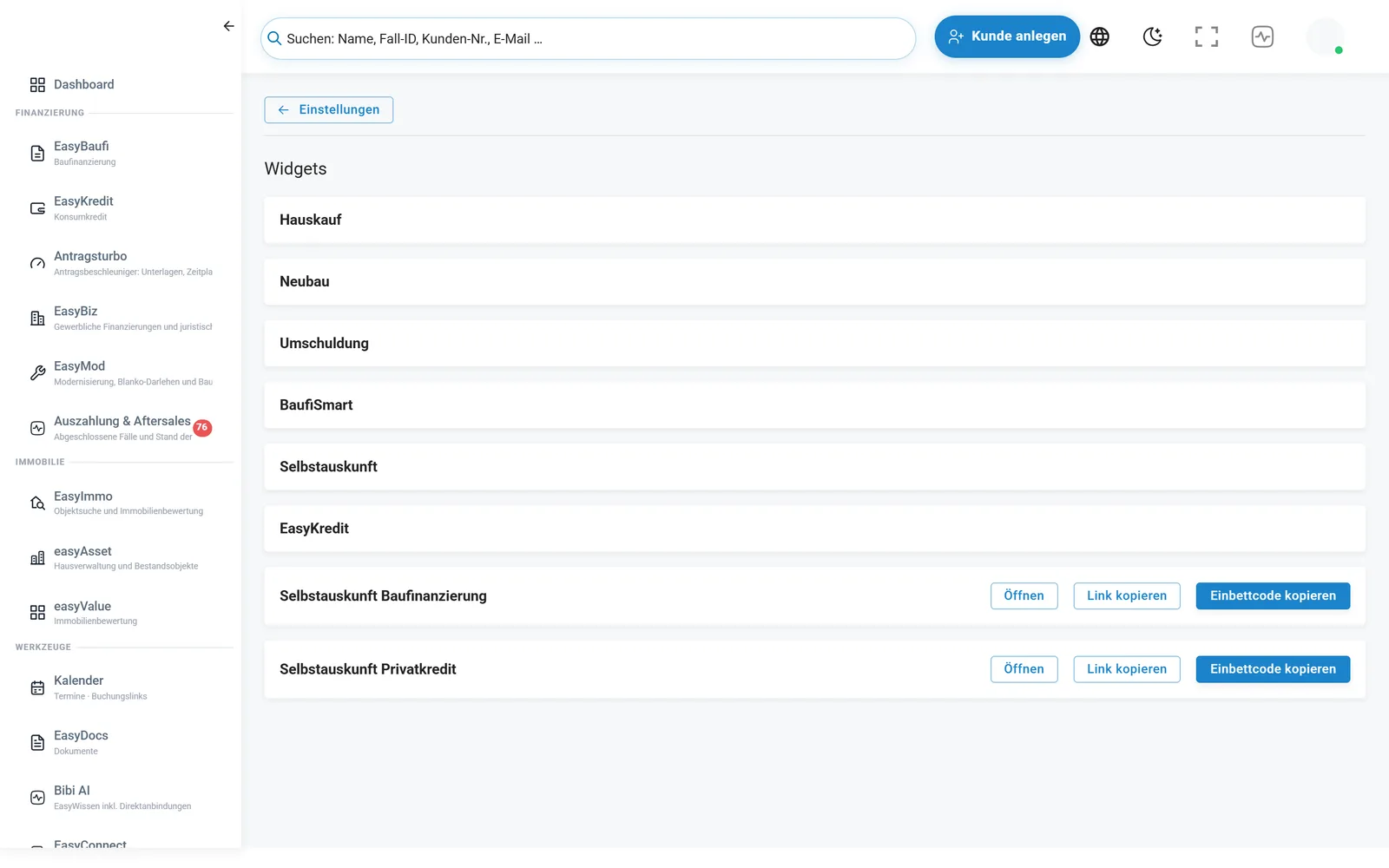Click Einbettcode kopieren for Selbstauskunft Privatkredit
The image size is (1389, 868).
[1273, 669]
